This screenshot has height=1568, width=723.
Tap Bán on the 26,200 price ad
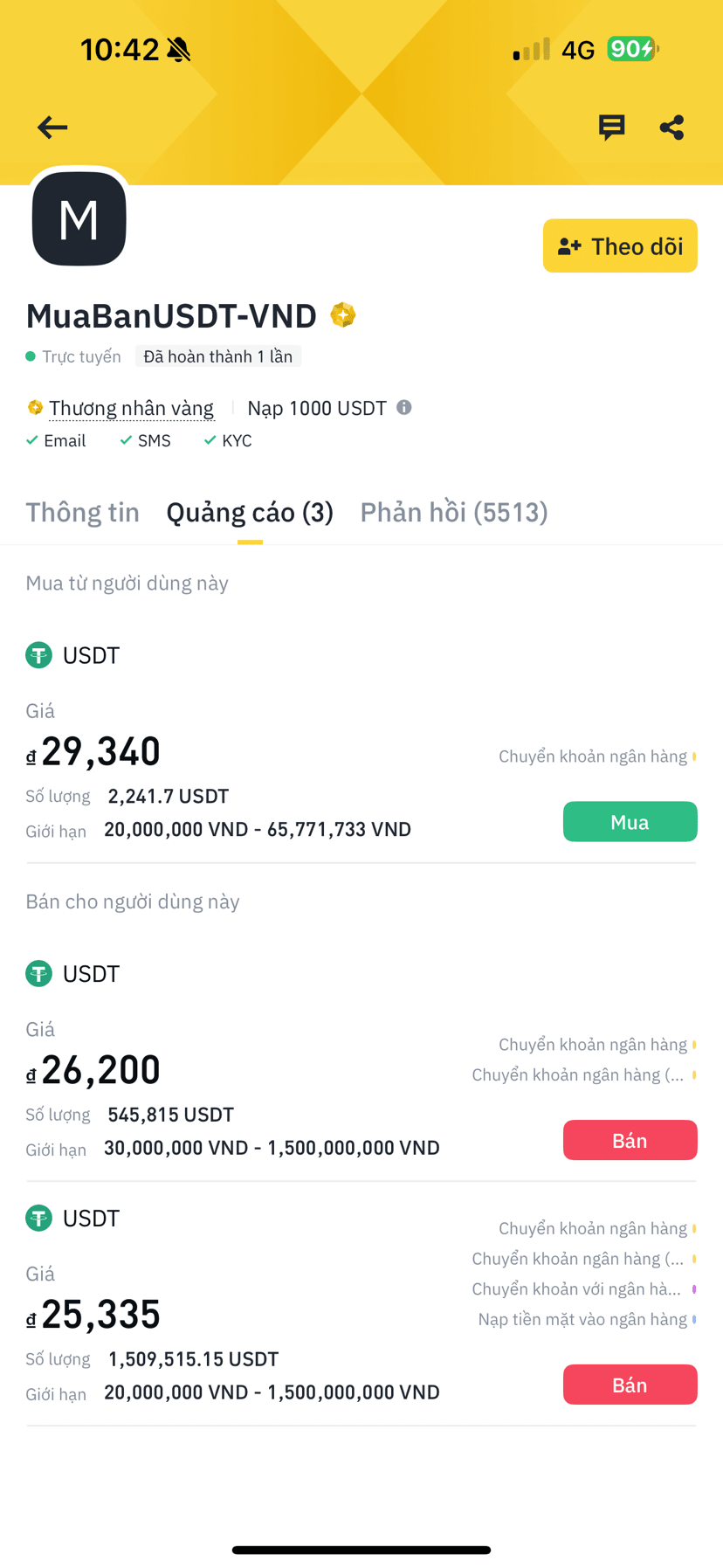click(630, 1140)
